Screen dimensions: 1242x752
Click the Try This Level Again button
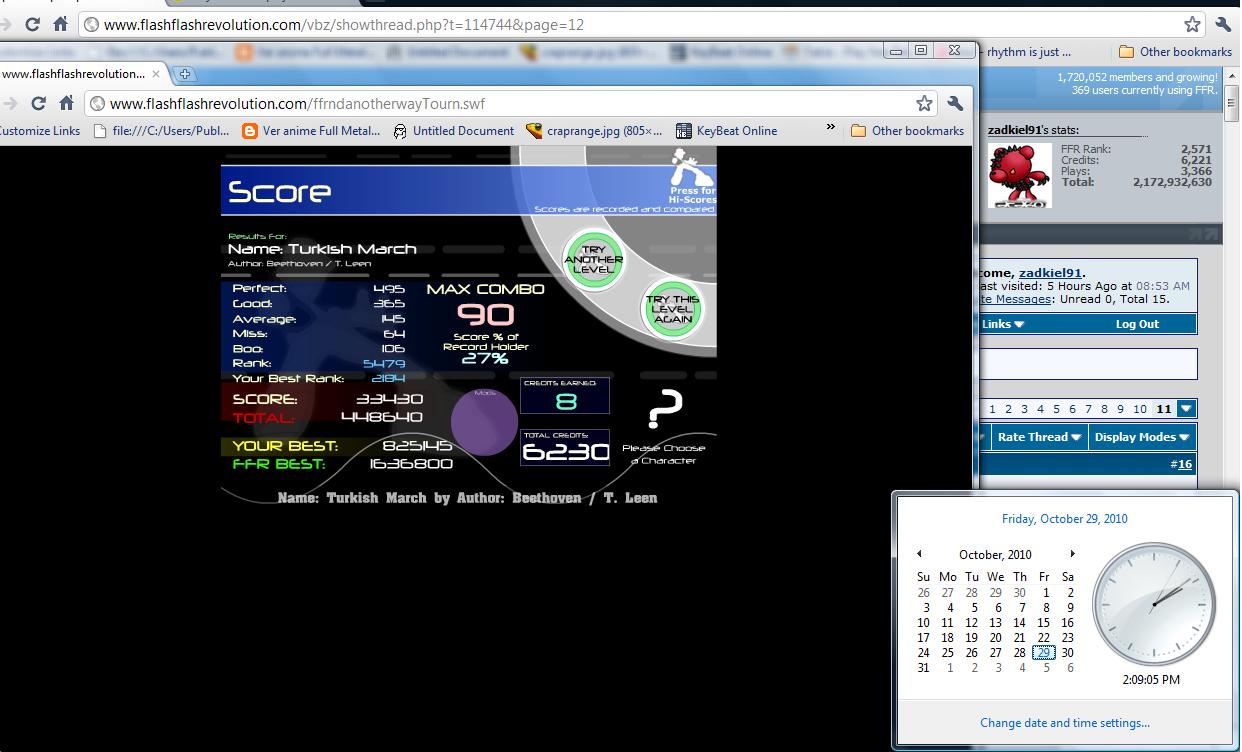[x=673, y=309]
